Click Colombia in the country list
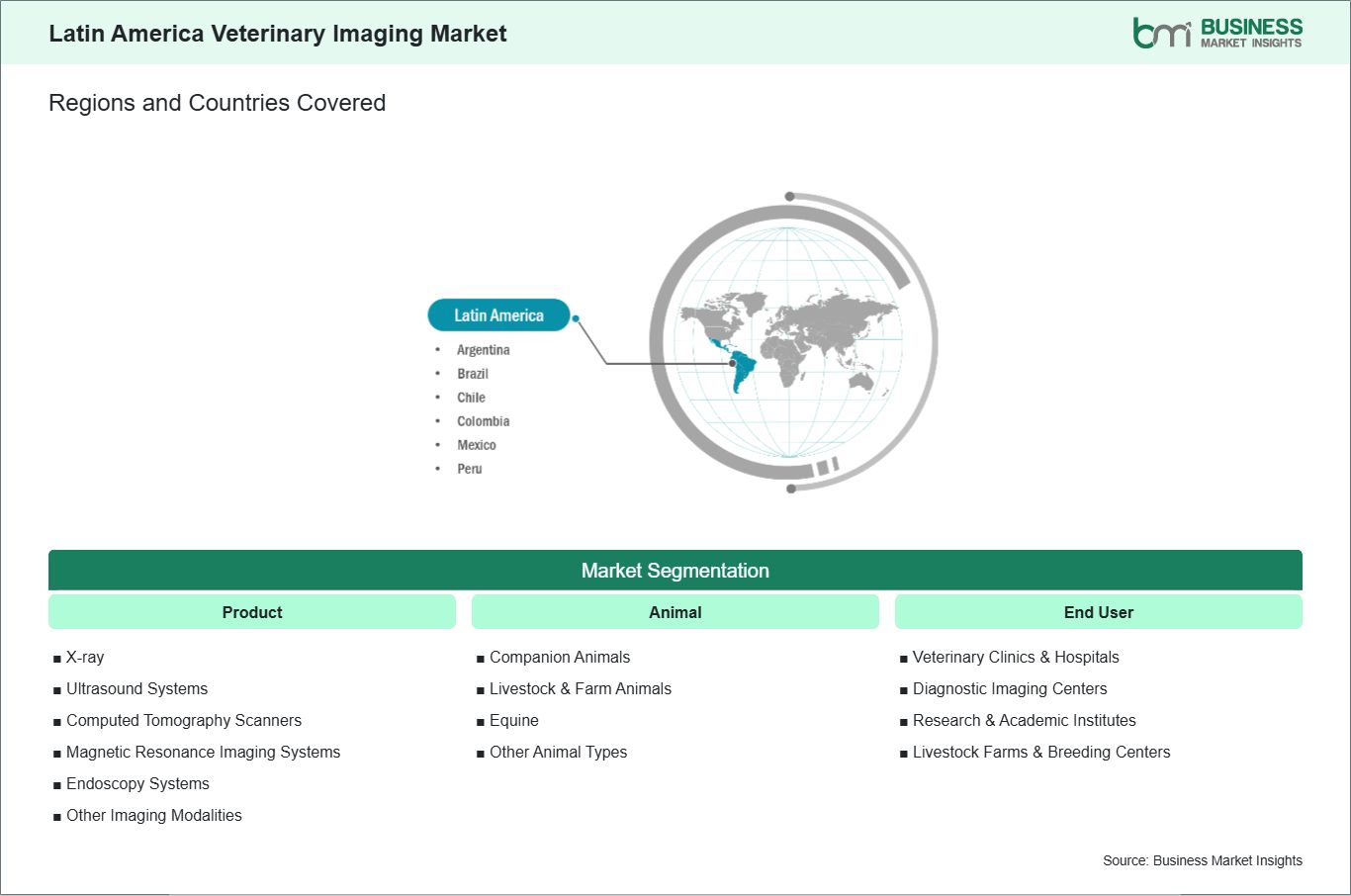This screenshot has width=1351, height=896. click(x=484, y=421)
